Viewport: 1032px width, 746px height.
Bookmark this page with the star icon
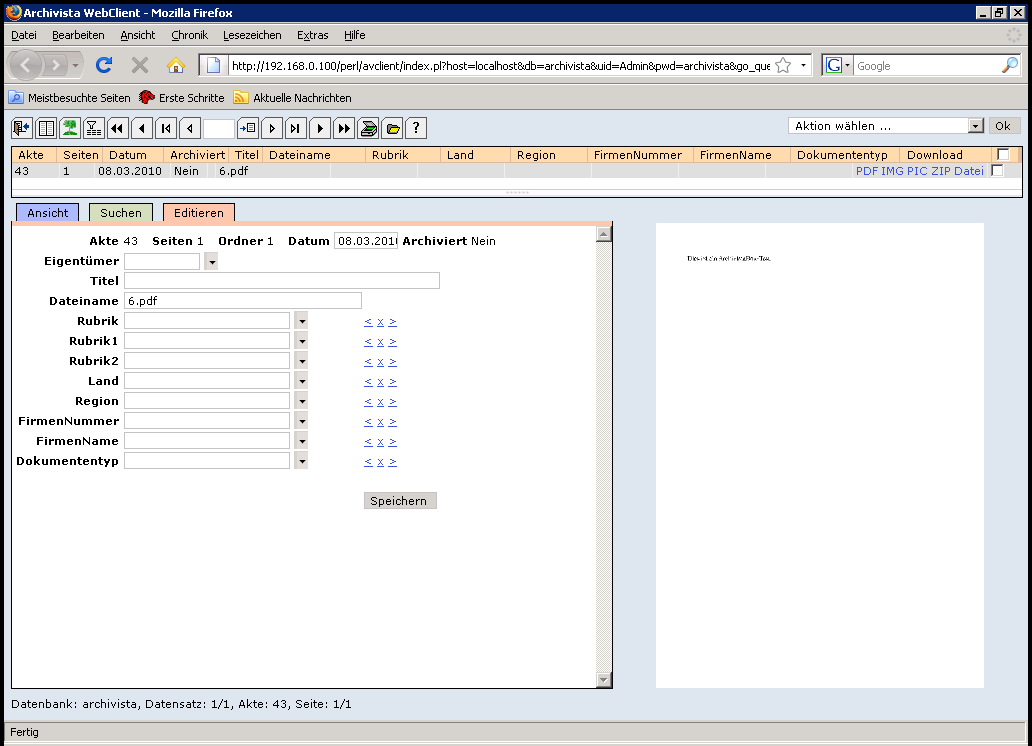tap(783, 65)
